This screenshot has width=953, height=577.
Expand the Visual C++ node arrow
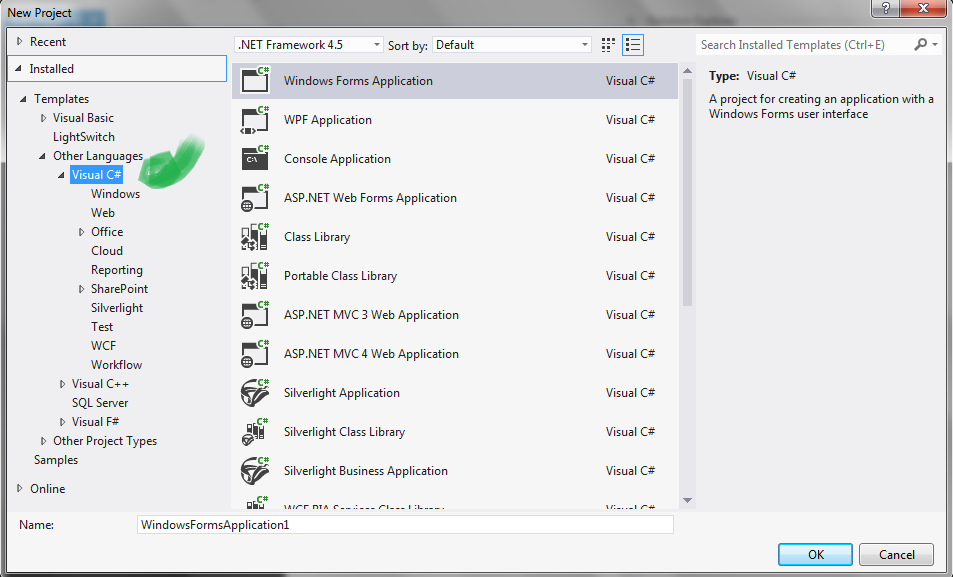(62, 384)
